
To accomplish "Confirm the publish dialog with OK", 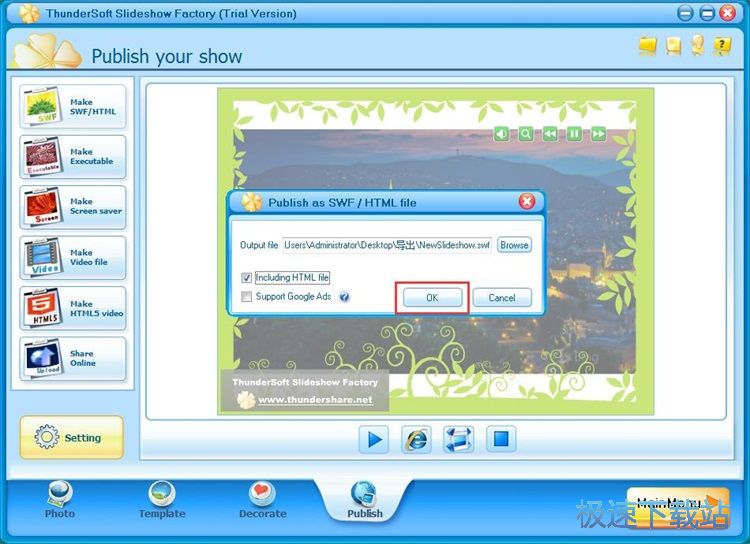I will (x=432, y=298).
